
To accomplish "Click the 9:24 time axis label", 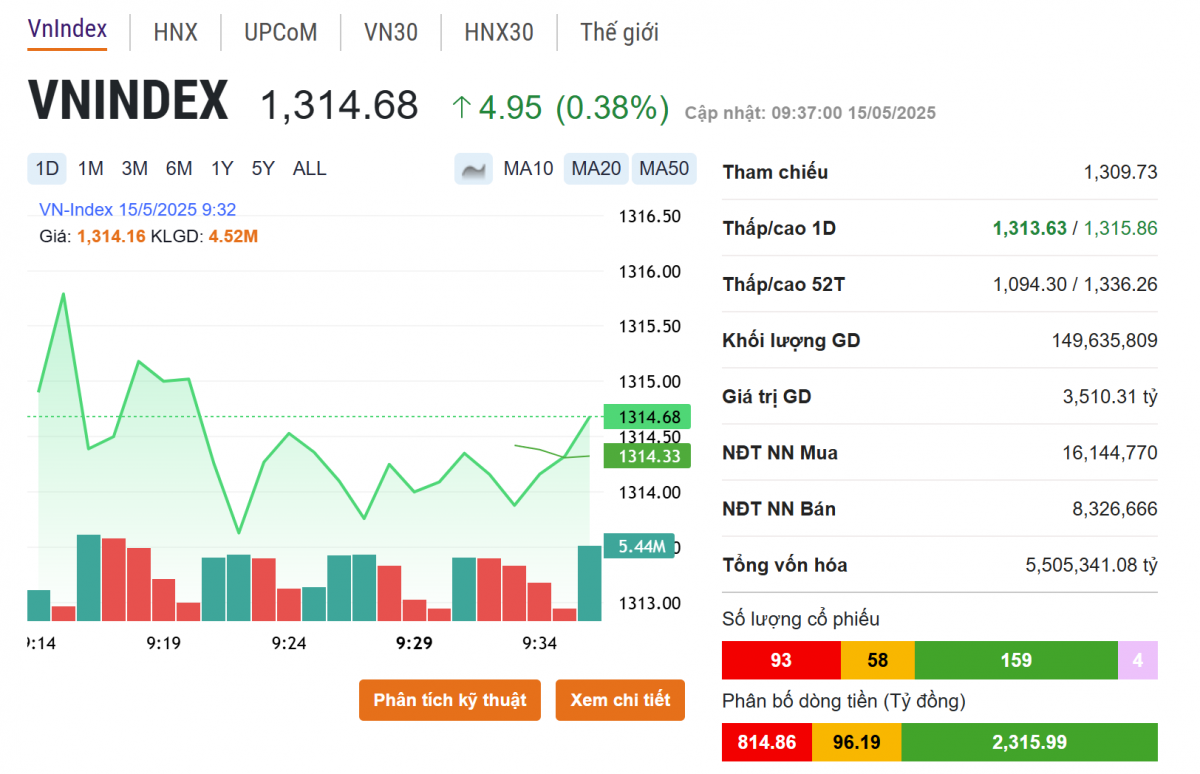I will tap(288, 642).
